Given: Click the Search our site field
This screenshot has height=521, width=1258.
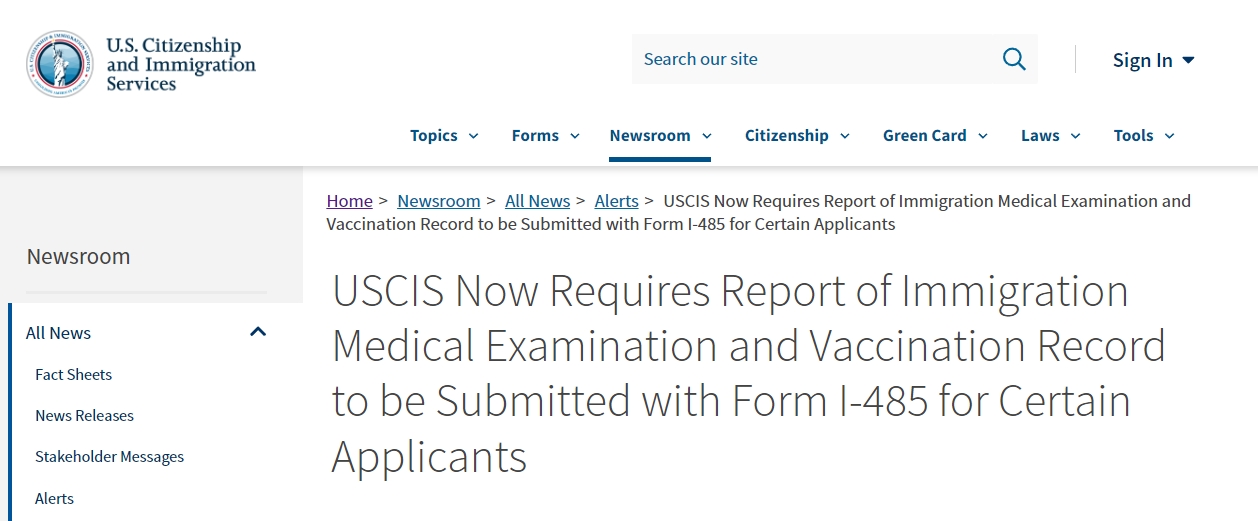Looking at the screenshot, I should [817, 59].
